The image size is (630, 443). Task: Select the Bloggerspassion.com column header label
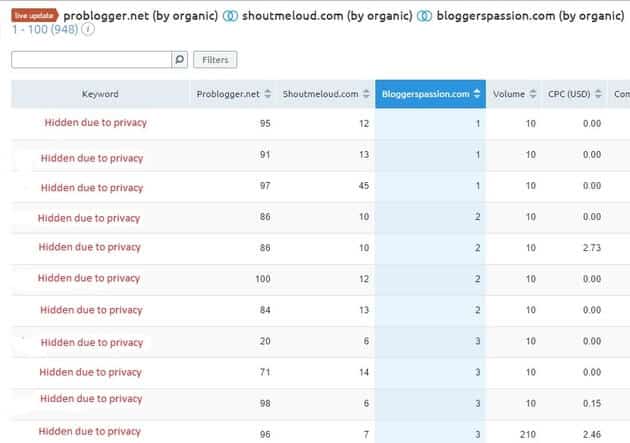pos(425,94)
